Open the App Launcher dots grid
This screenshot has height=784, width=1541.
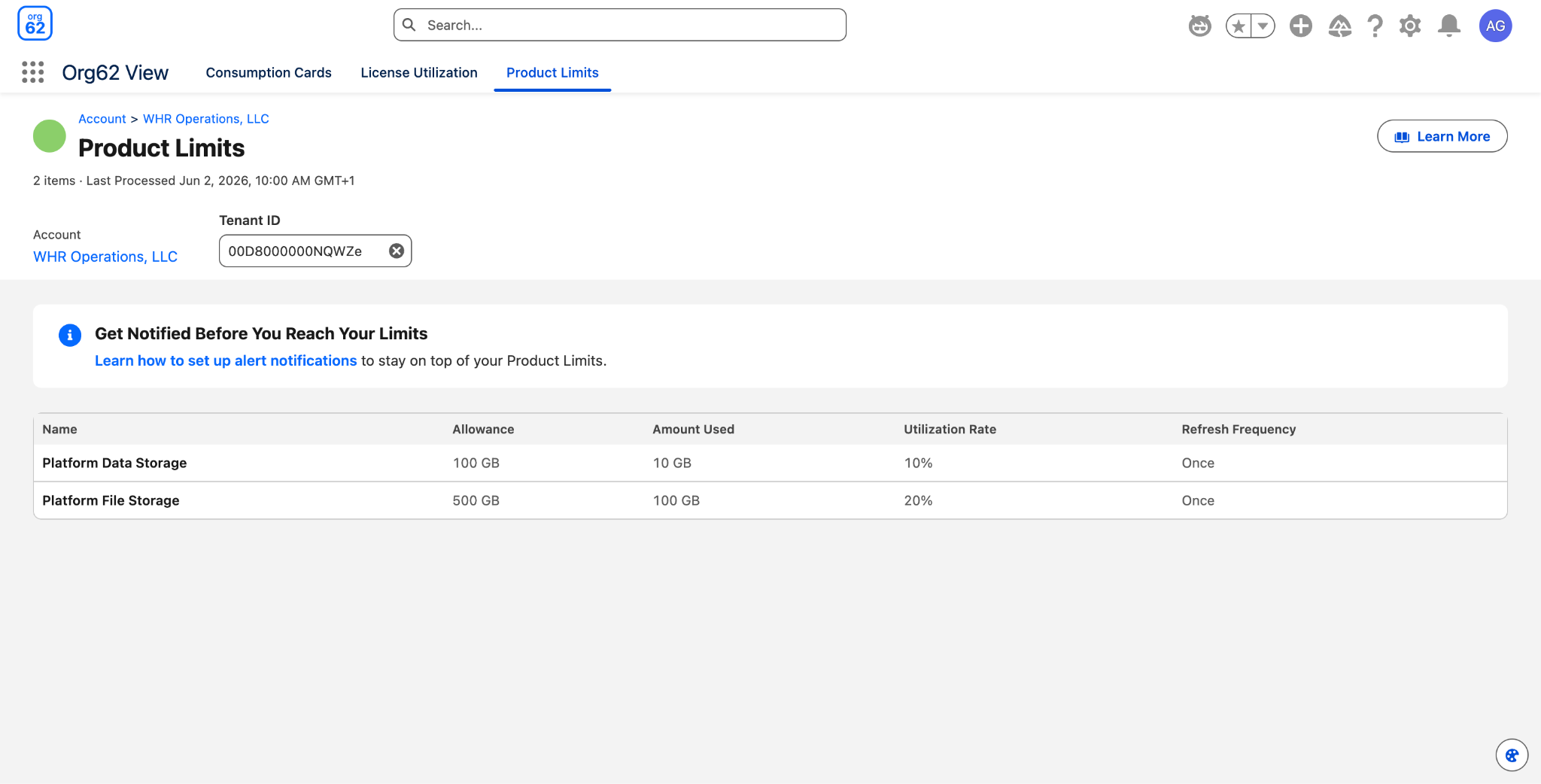[x=32, y=72]
